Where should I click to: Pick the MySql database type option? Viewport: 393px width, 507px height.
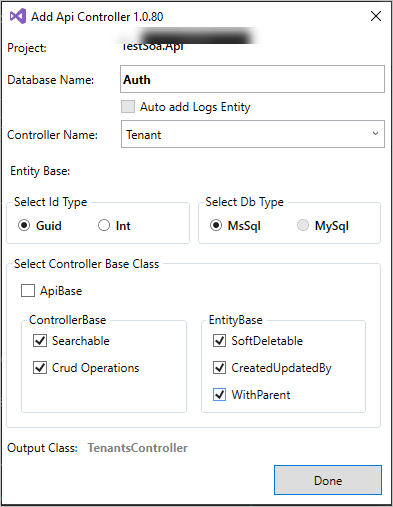click(303, 225)
